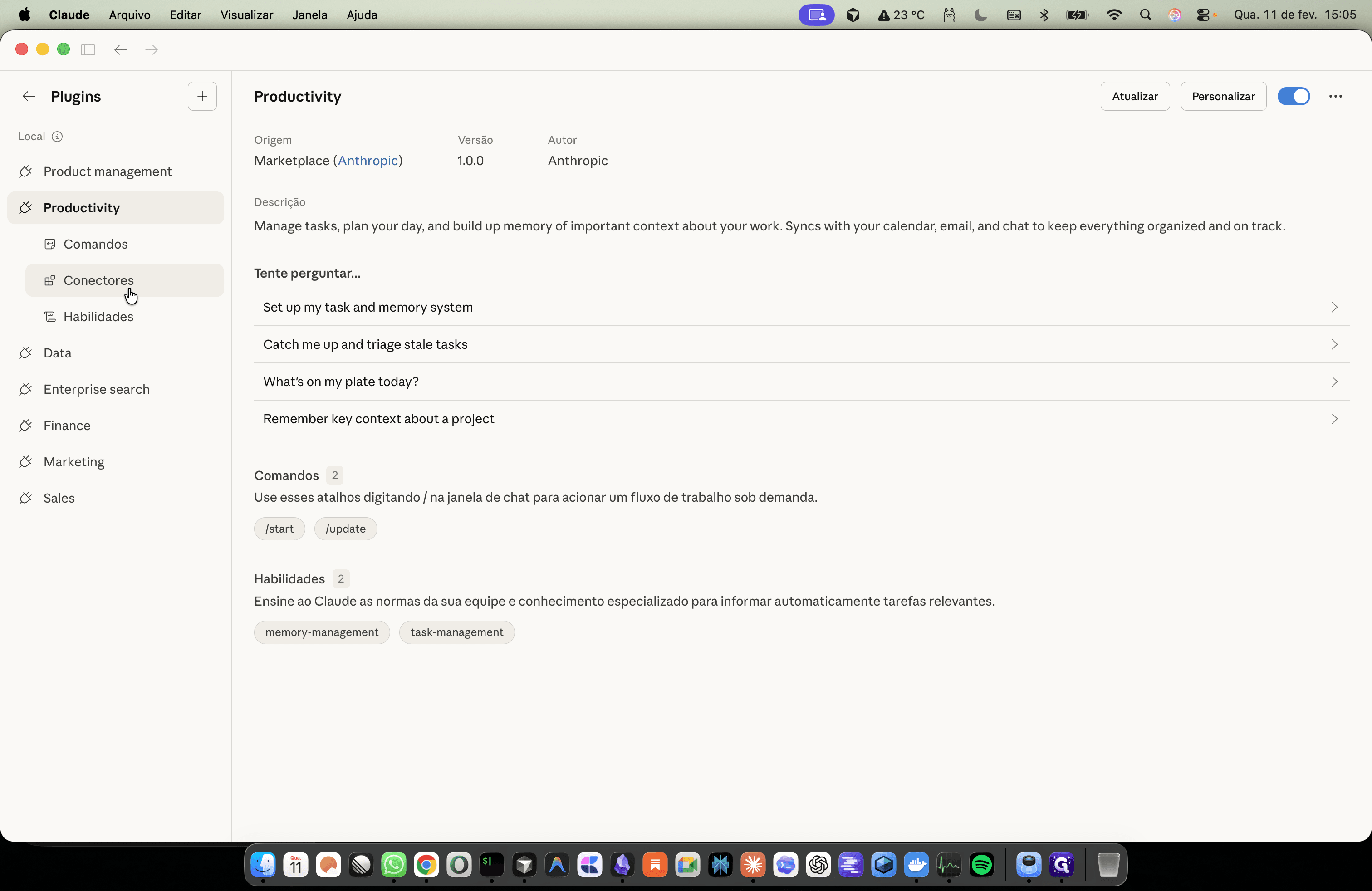
Task: Click the info icon beside Local
Action: click(57, 137)
